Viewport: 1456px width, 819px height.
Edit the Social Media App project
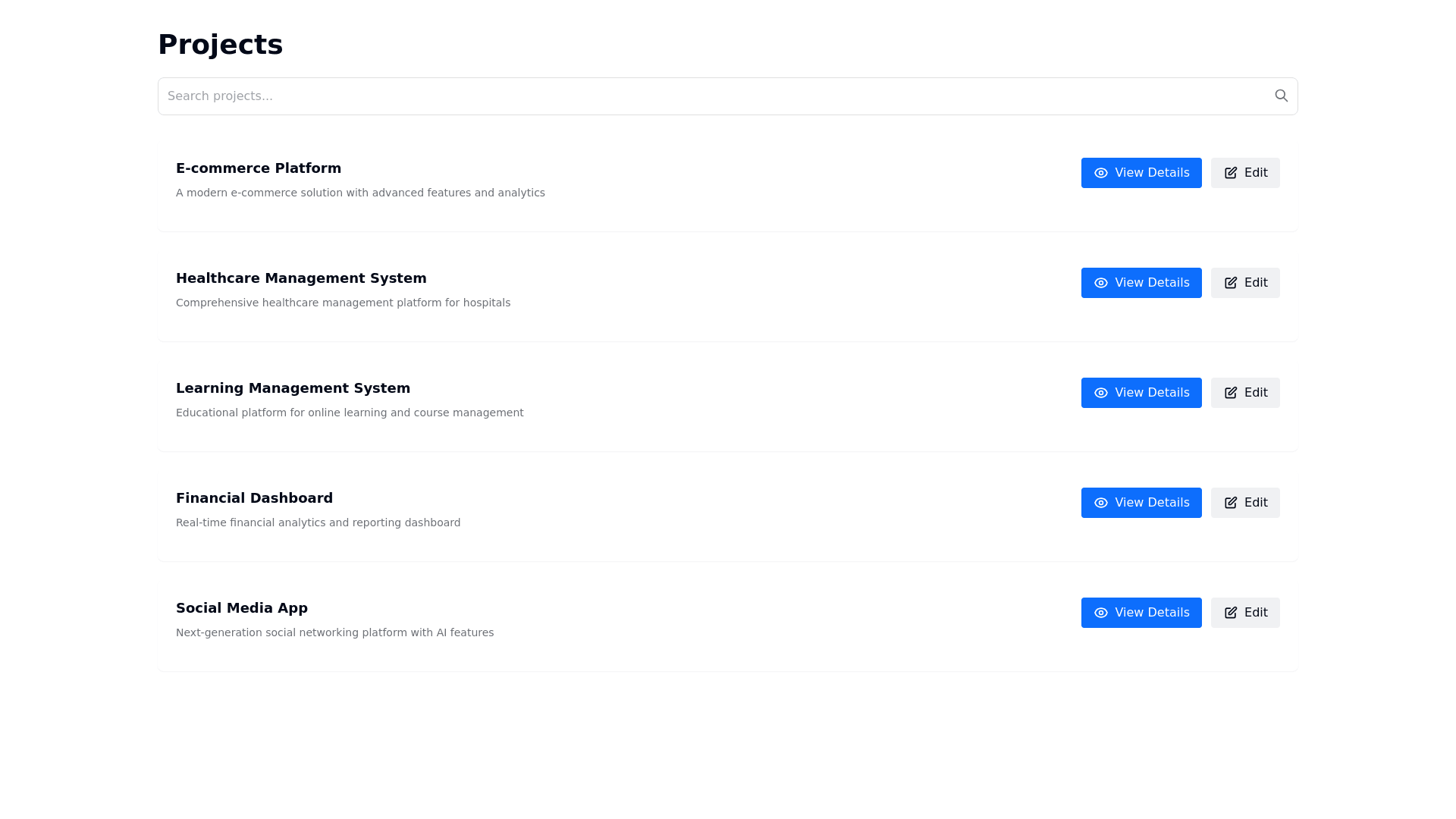(x=1245, y=613)
